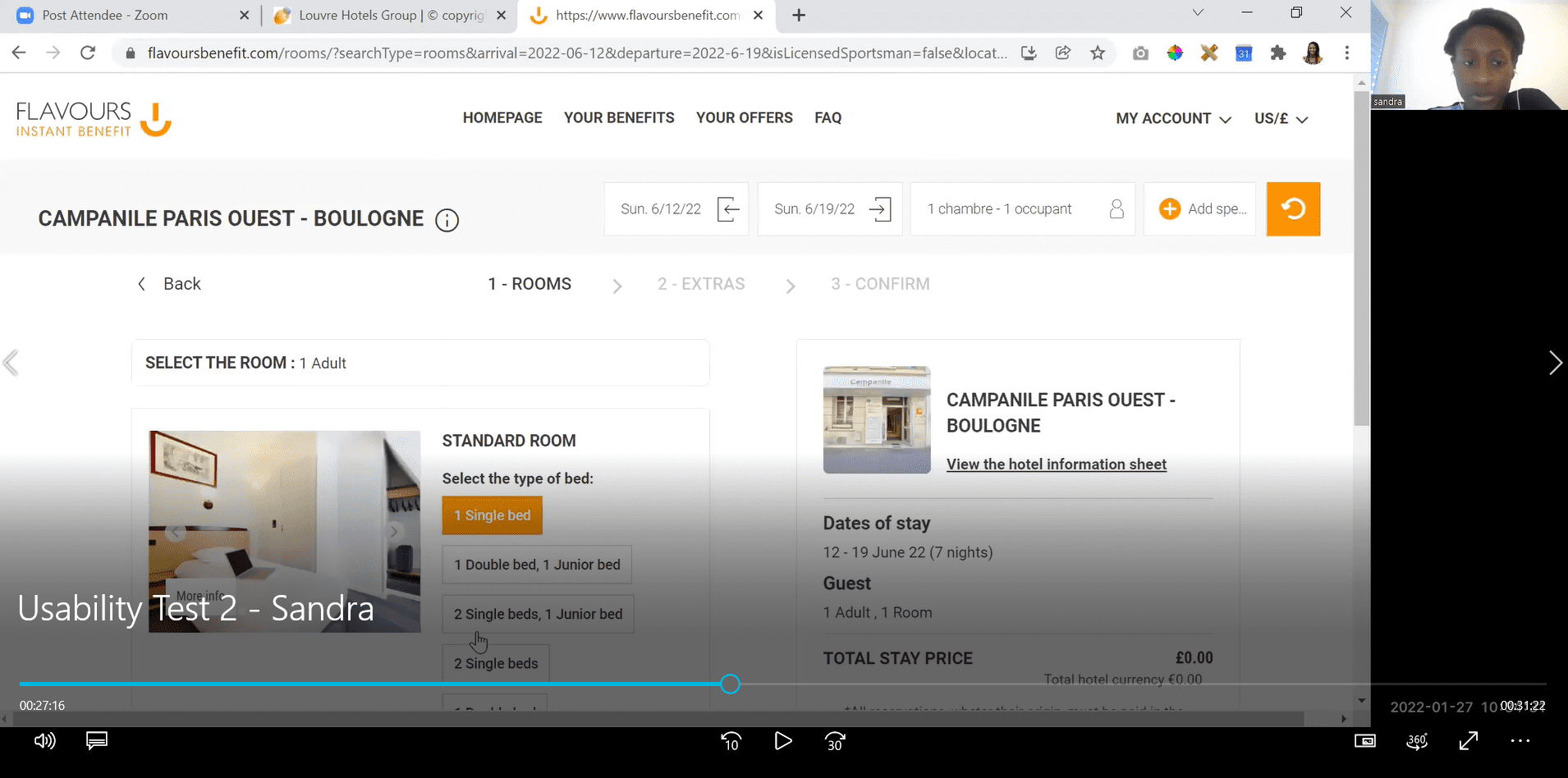
Task: Go to the previous slide arrow
Action: click(11, 363)
